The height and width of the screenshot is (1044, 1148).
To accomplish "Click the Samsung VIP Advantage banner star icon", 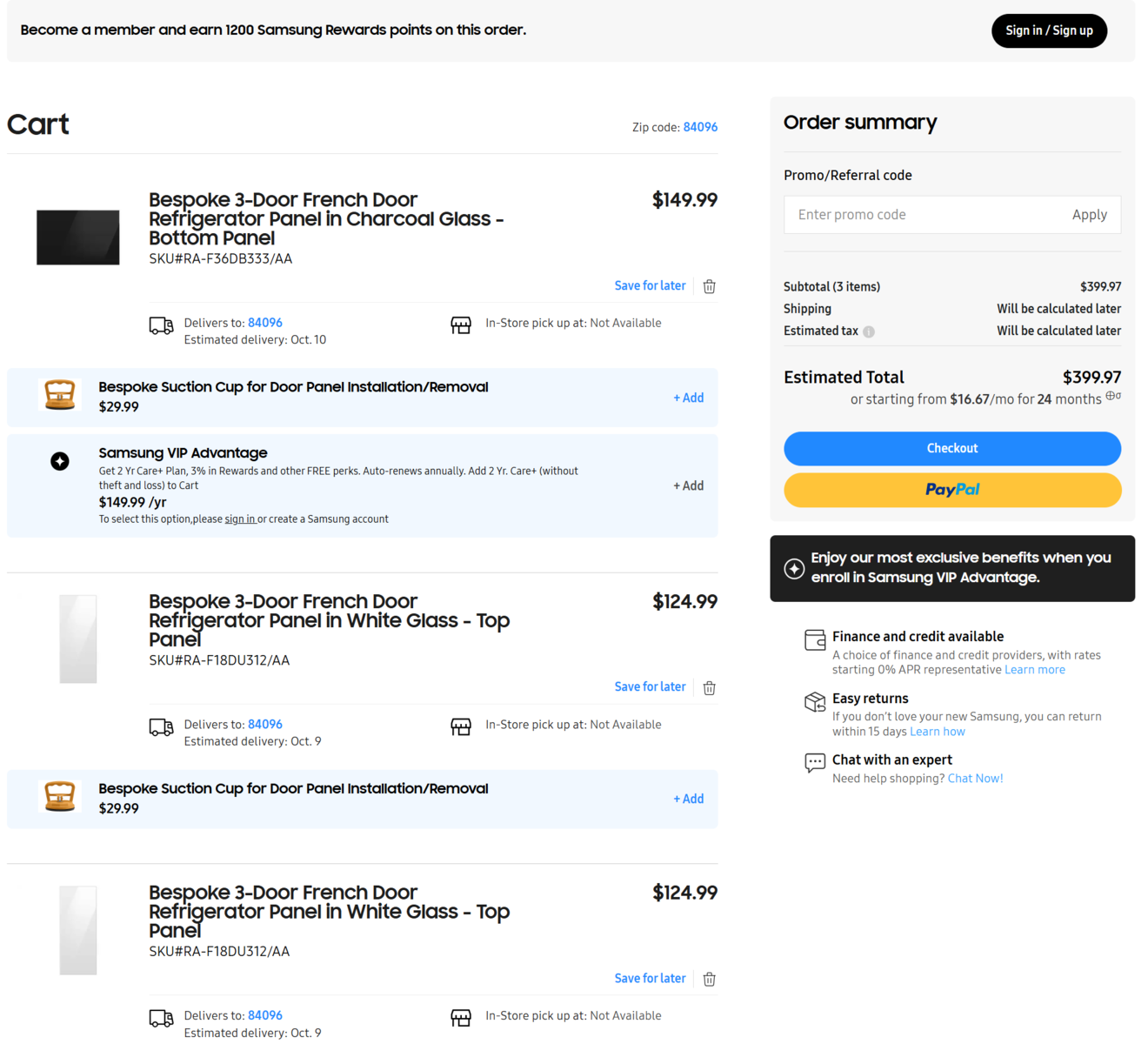I will tap(794, 568).
